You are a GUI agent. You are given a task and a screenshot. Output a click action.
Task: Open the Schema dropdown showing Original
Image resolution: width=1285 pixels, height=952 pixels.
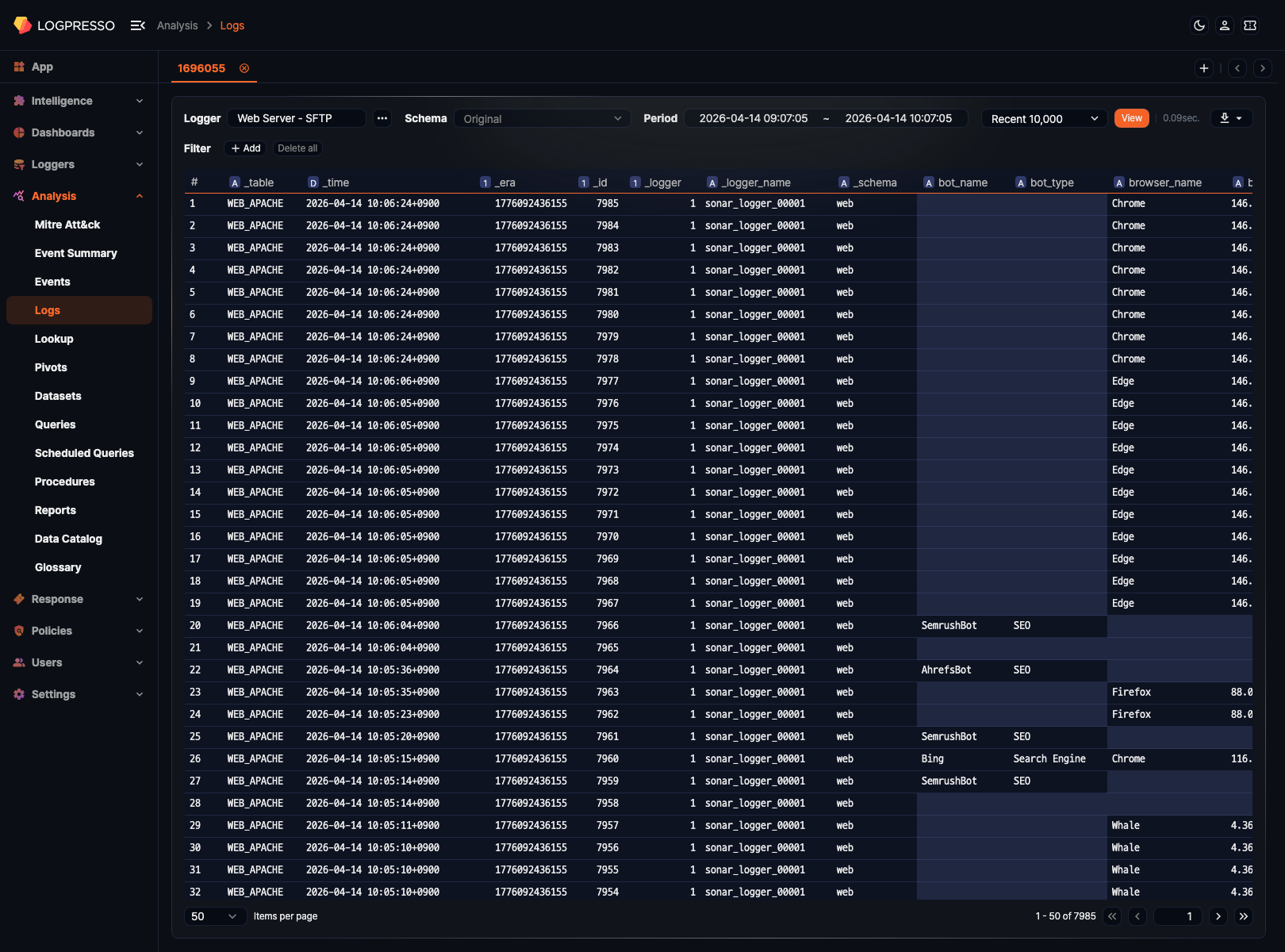(x=542, y=118)
